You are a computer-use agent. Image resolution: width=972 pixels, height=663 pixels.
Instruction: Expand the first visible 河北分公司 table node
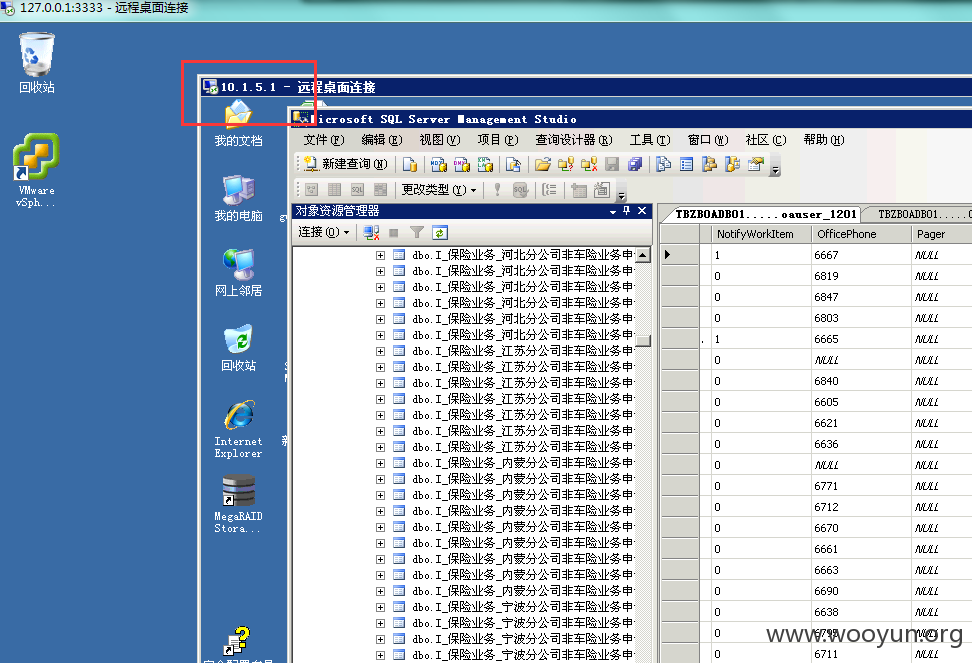380,255
